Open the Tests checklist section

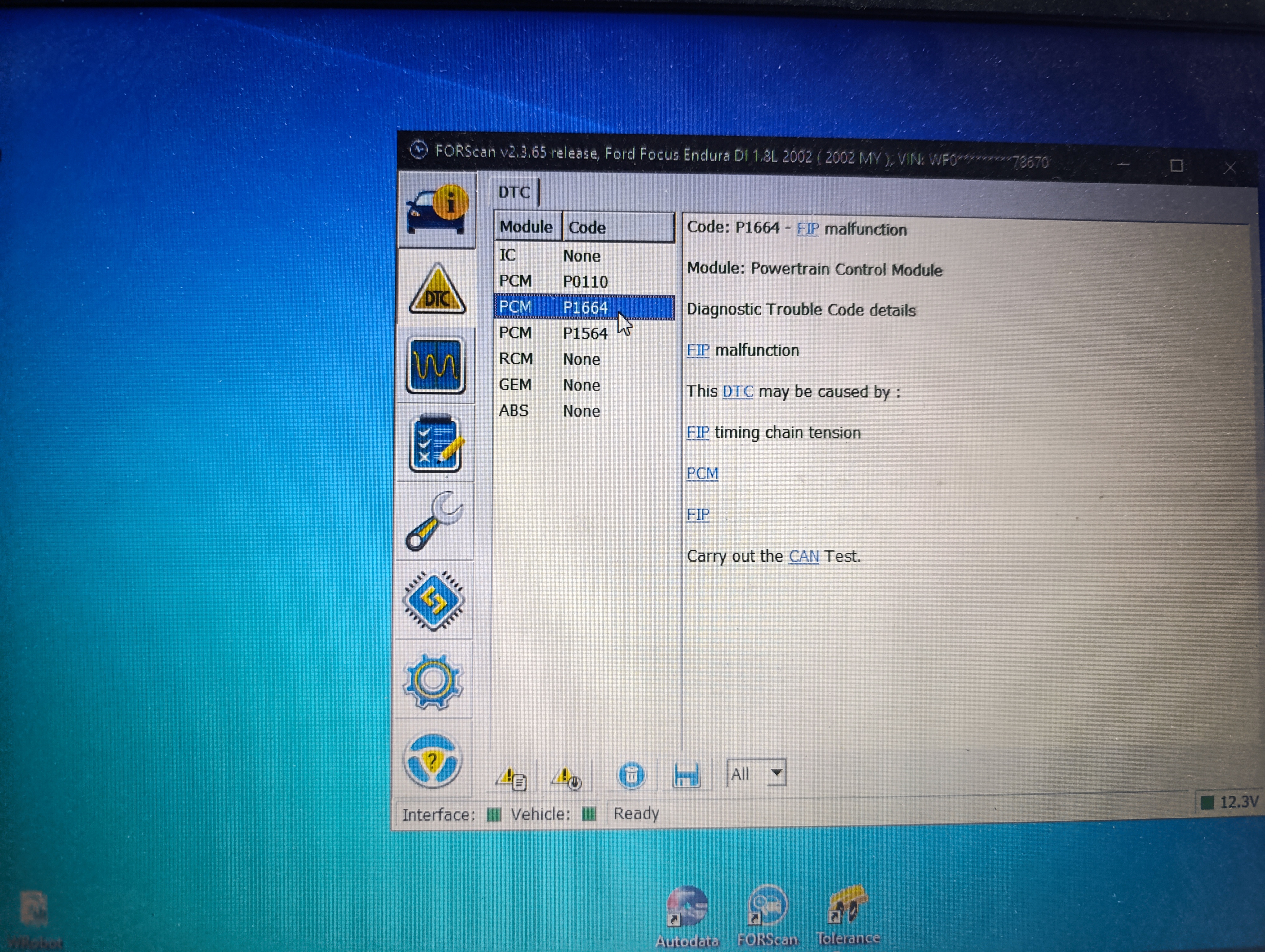coord(435,443)
